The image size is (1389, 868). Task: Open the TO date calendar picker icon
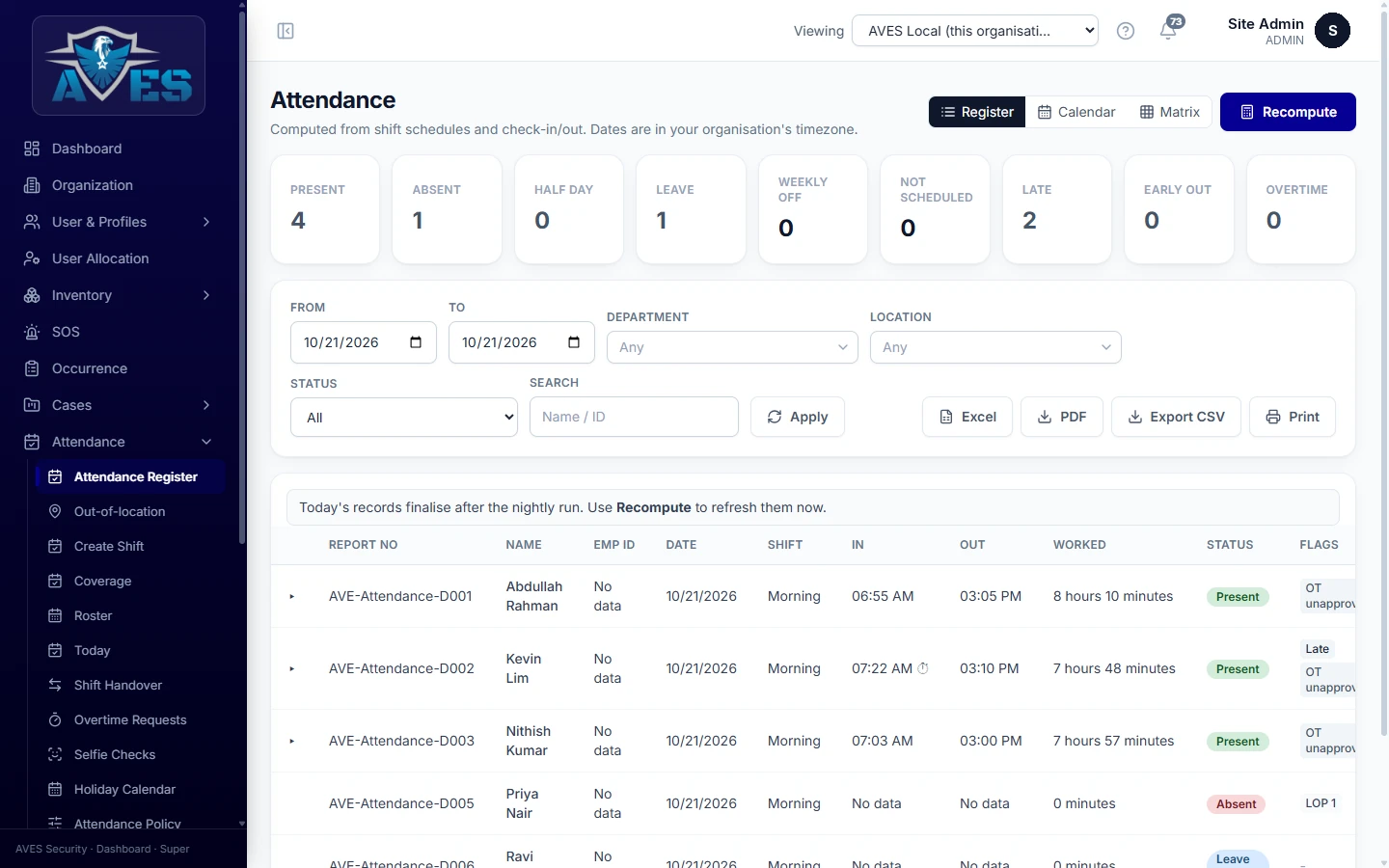[x=574, y=342]
